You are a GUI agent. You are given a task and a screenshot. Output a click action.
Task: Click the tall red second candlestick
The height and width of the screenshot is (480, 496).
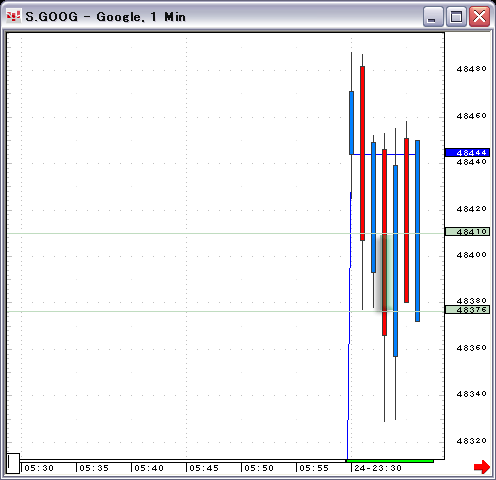click(362, 153)
